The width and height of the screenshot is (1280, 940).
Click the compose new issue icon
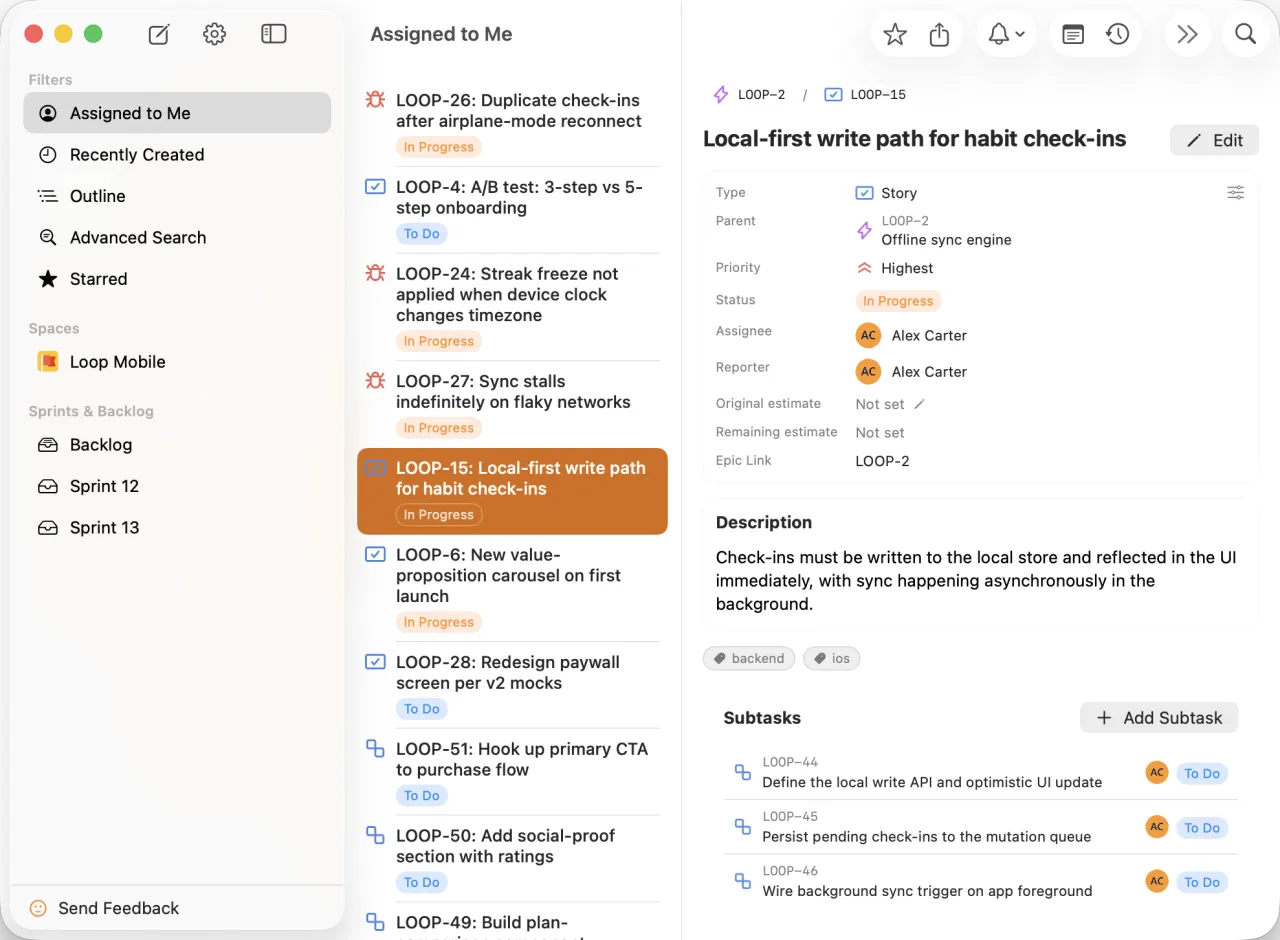pos(159,34)
